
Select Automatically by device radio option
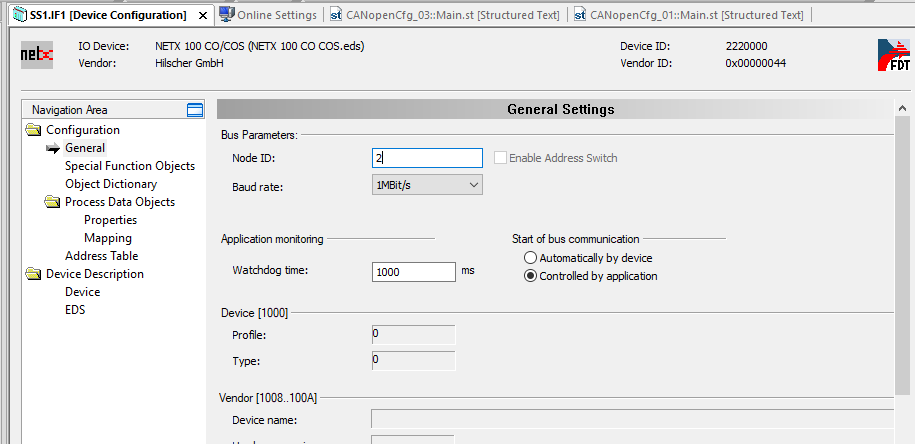(x=530, y=258)
